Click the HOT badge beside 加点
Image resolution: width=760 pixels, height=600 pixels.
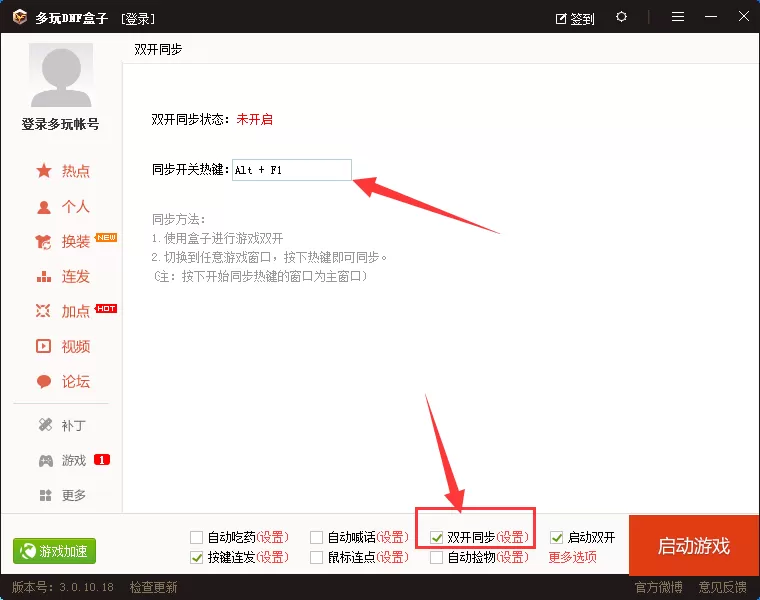(106, 309)
